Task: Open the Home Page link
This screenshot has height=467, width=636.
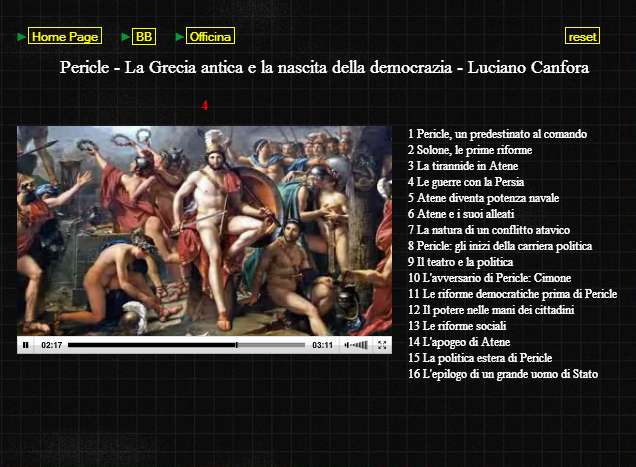Action: [x=65, y=37]
